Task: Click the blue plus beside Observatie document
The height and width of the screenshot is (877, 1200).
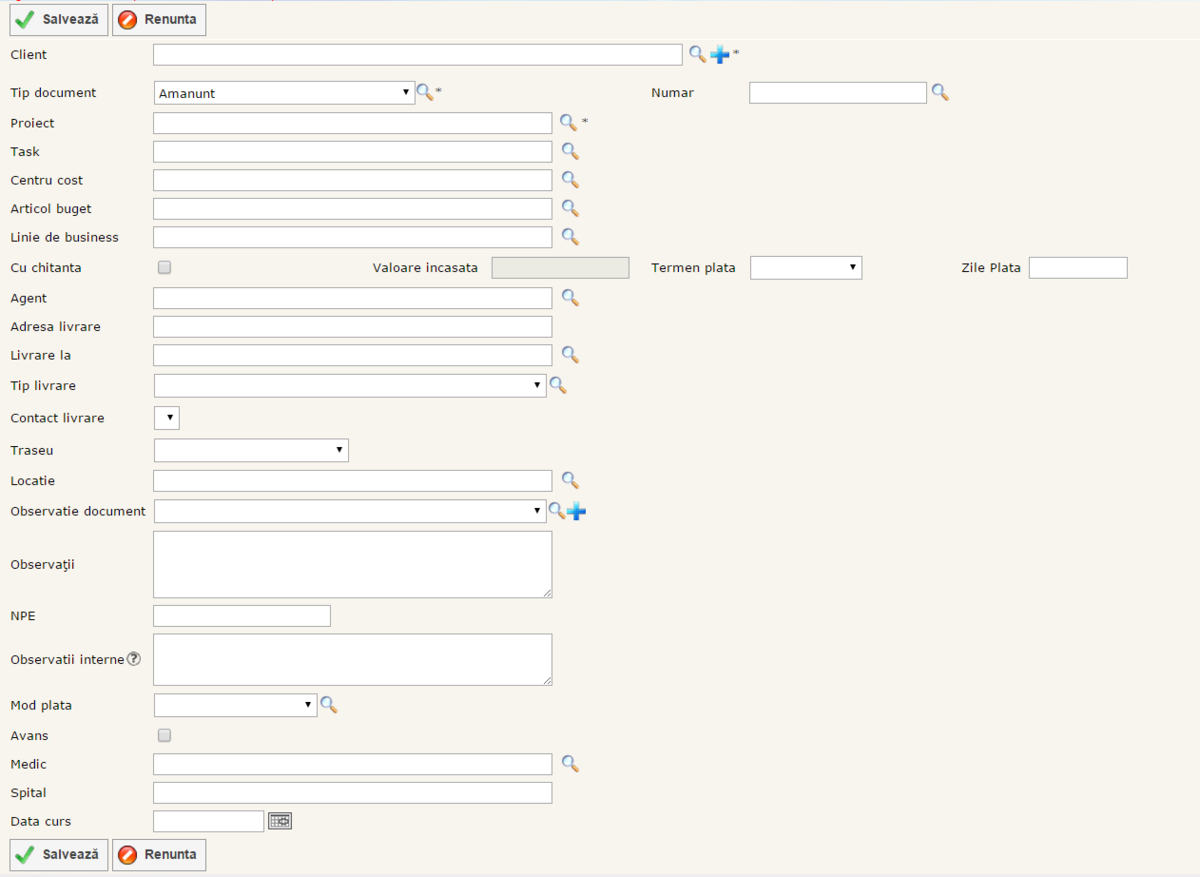Action: 577,512
